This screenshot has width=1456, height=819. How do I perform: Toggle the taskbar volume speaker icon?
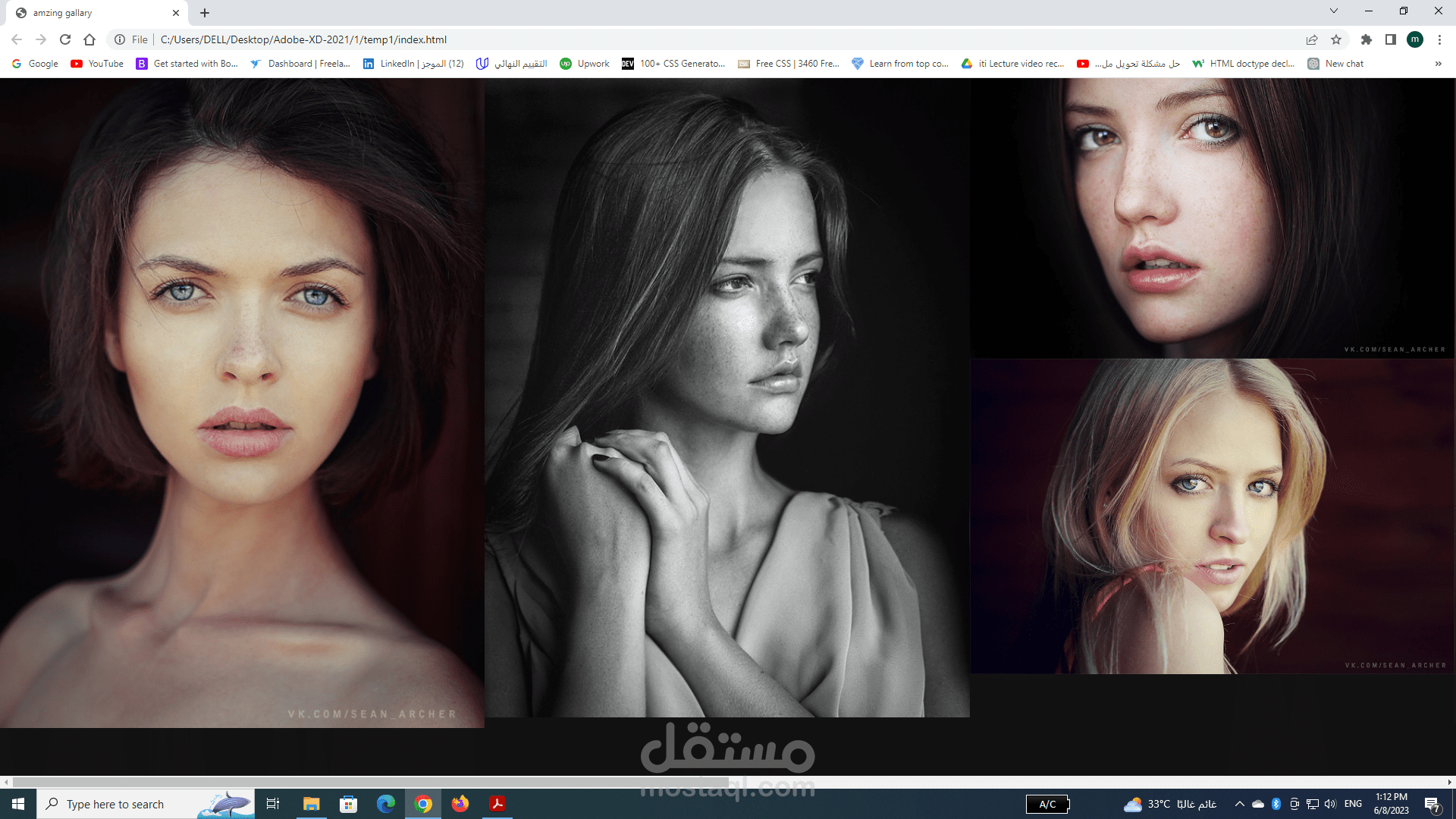click(1330, 804)
